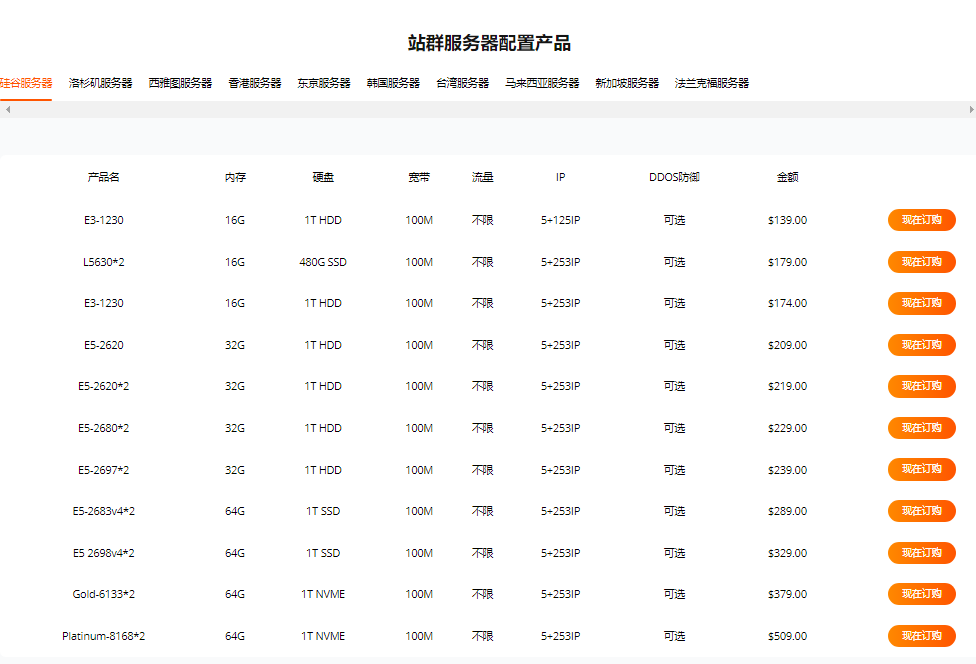Open the 法兰克福服务器 tab

[712, 83]
